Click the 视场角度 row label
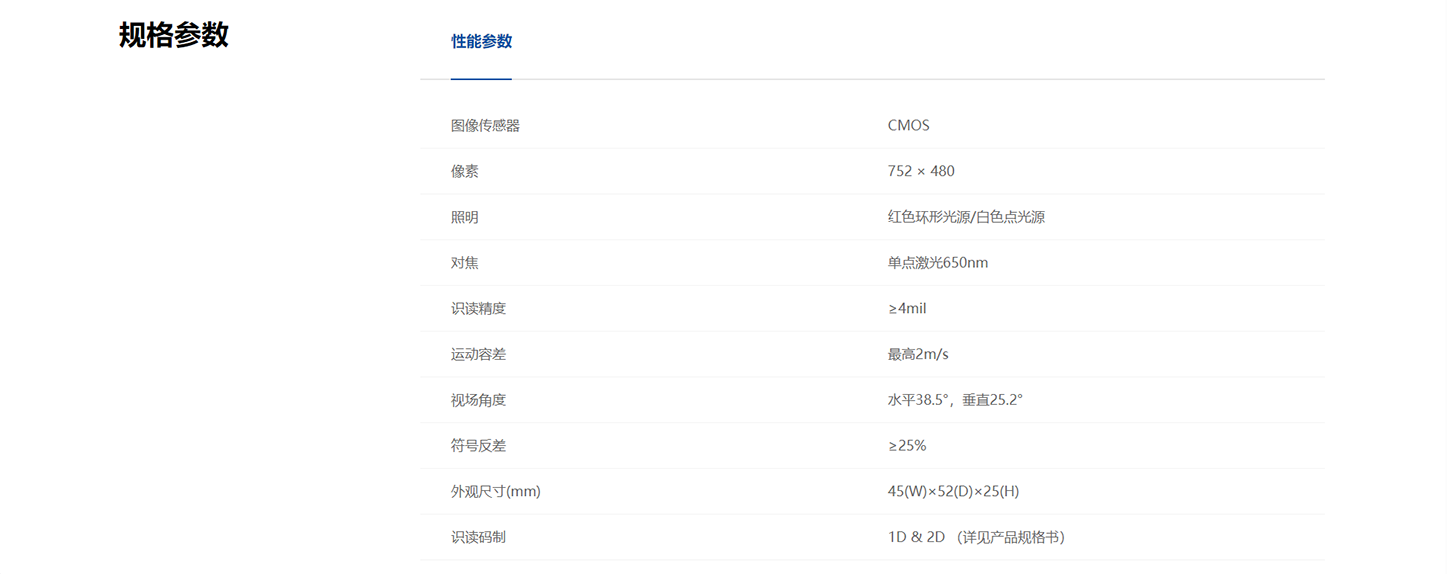The image size is (1447, 574). point(478,400)
